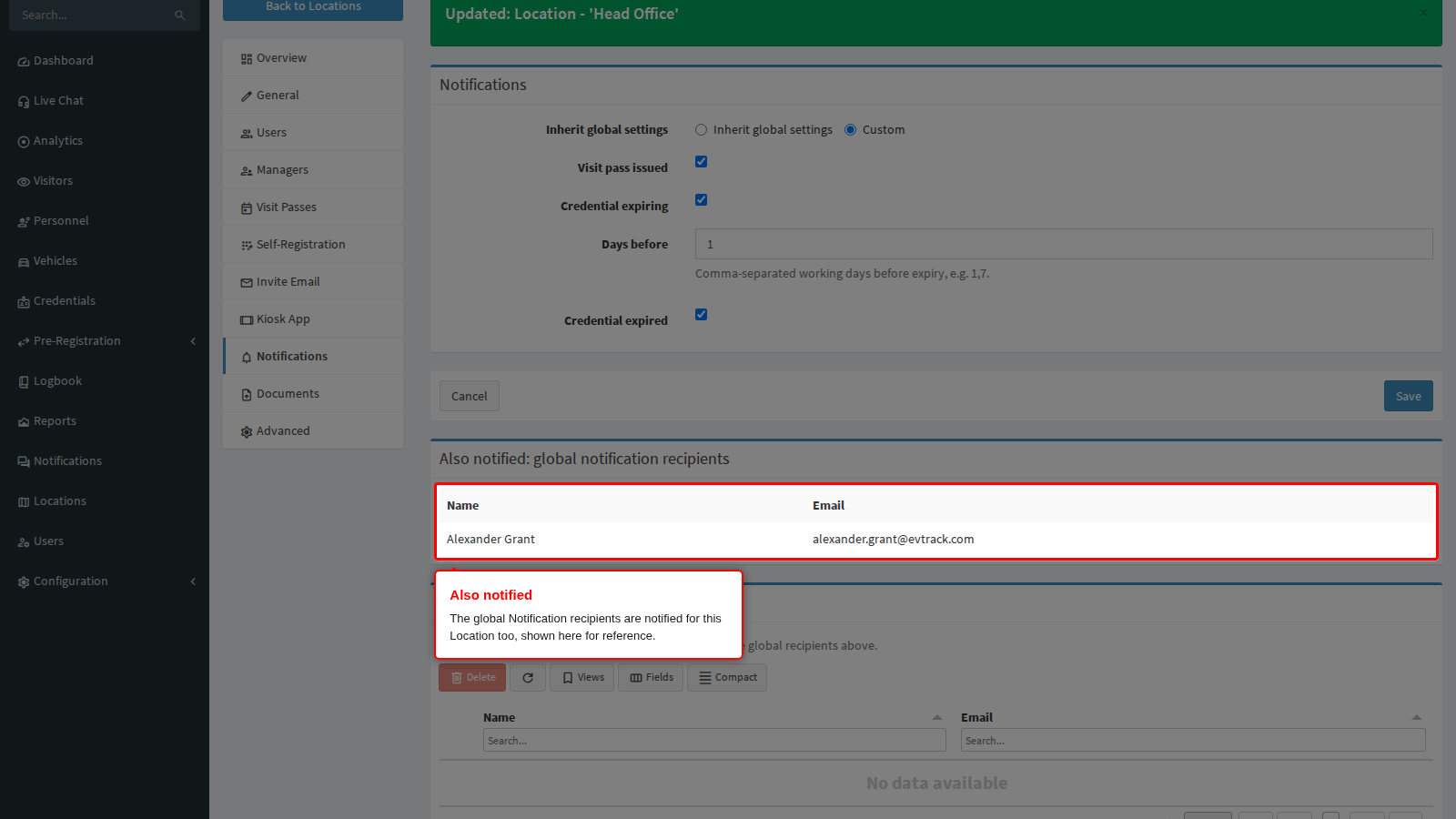The height and width of the screenshot is (819, 1456).
Task: Click the red Delete button
Action: [x=472, y=678]
